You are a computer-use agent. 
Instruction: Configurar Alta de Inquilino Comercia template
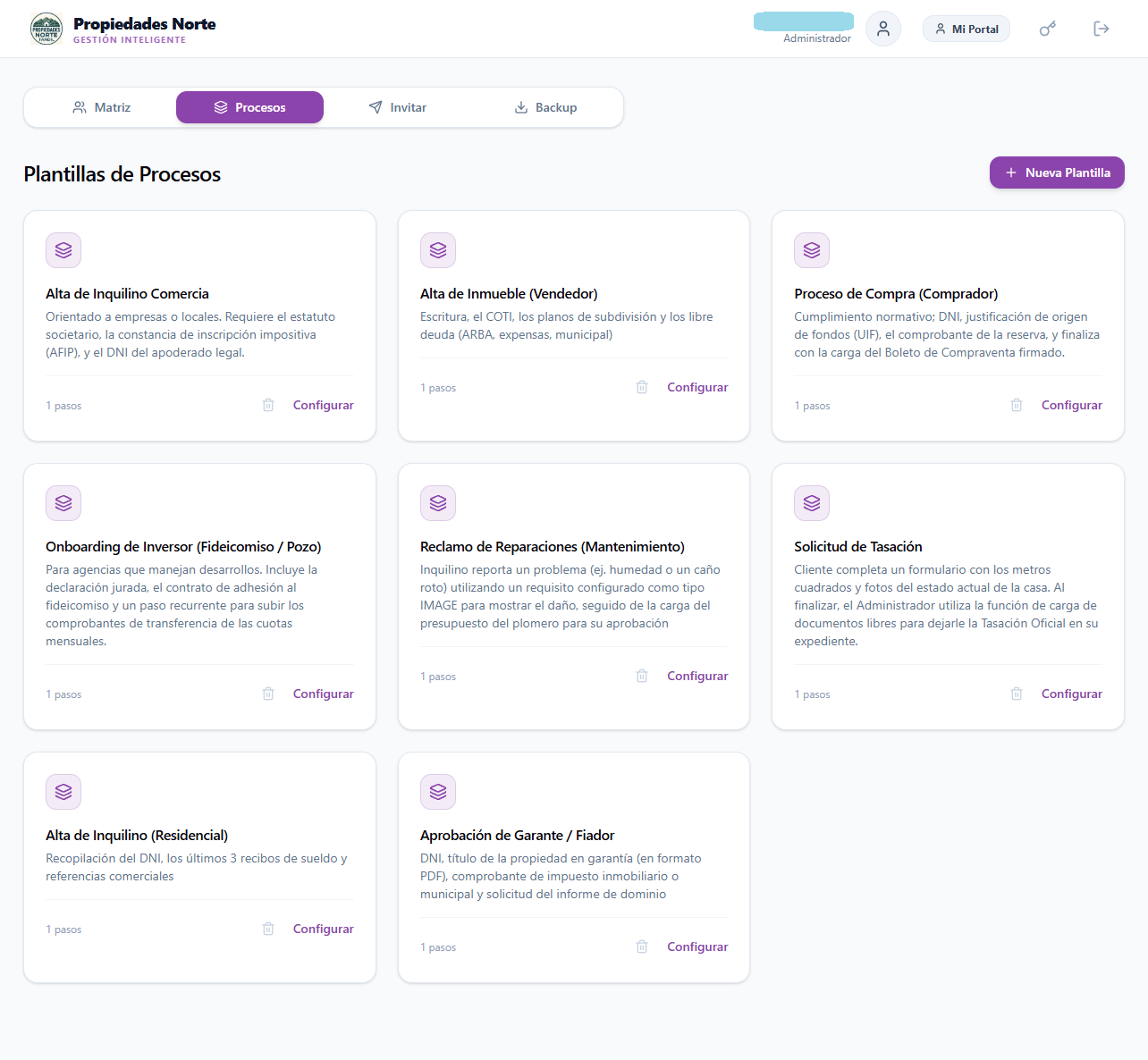coord(324,405)
